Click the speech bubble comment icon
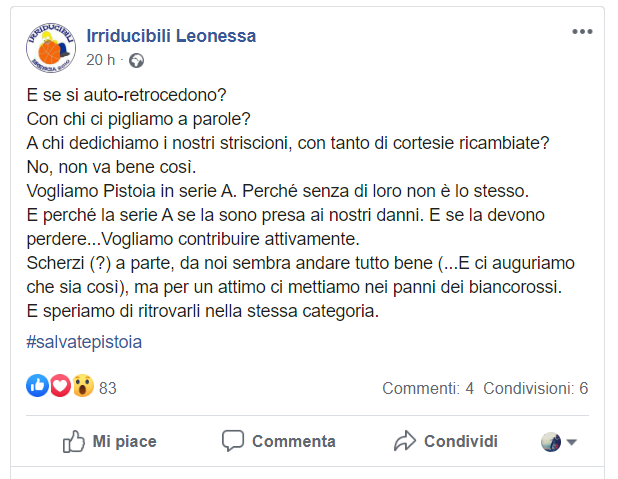 tap(233, 441)
